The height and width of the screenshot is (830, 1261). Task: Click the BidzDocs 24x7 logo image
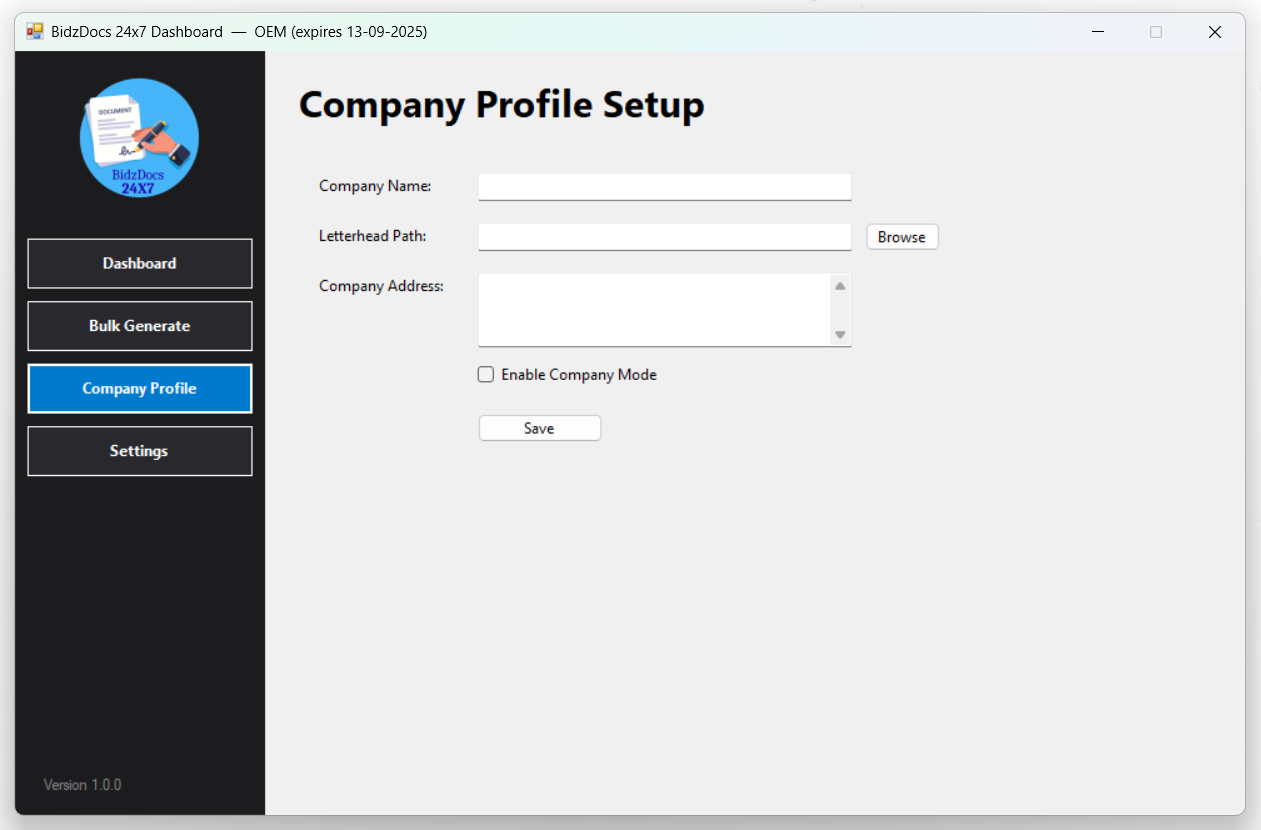point(139,137)
